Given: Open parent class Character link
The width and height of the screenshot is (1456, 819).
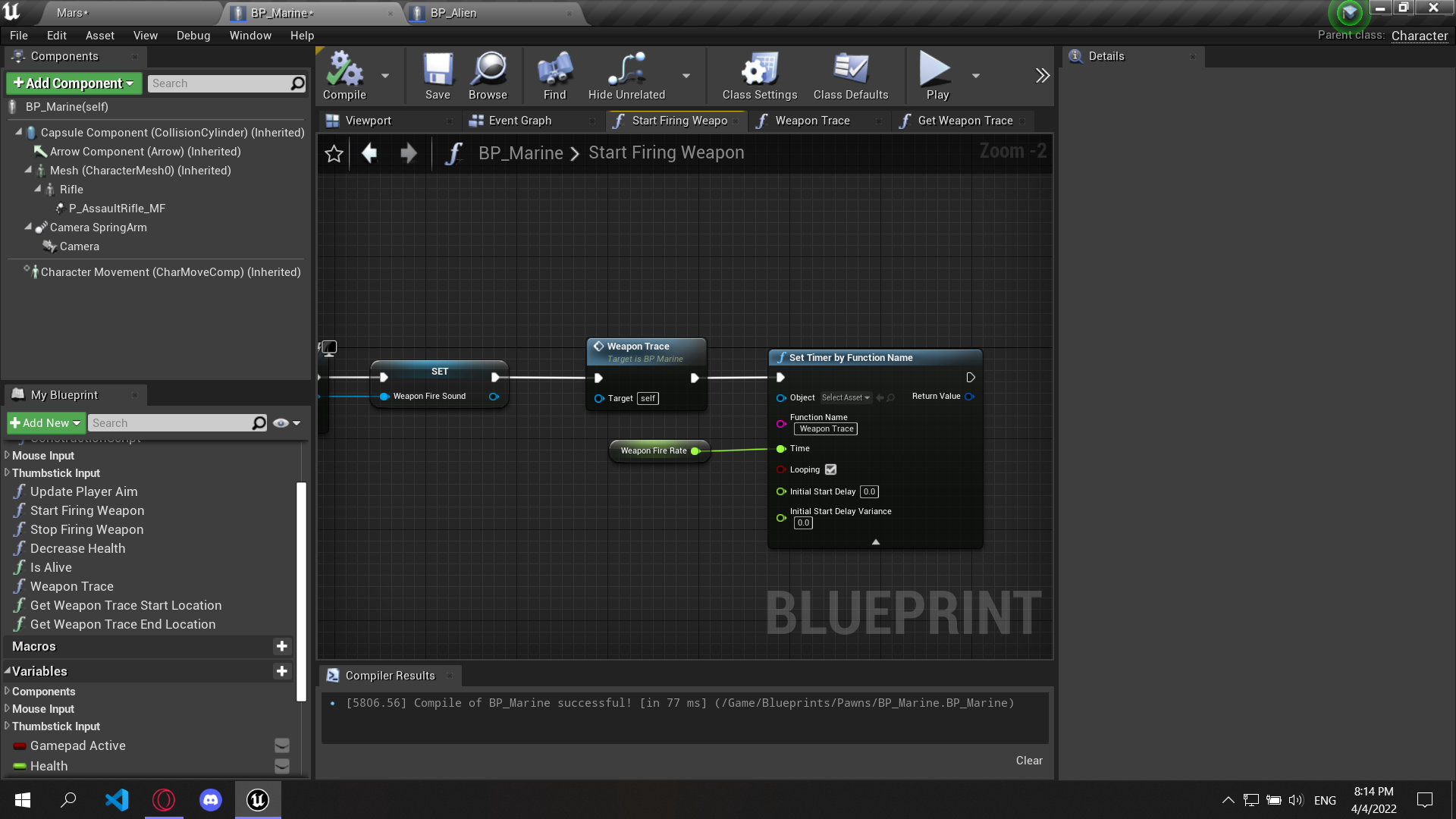Looking at the screenshot, I should tap(1420, 36).
